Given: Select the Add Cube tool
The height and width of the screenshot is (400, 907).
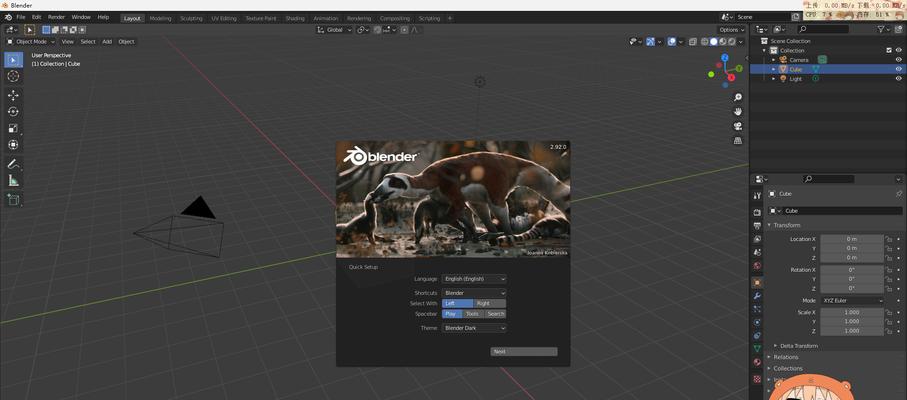Looking at the screenshot, I should pos(13,200).
